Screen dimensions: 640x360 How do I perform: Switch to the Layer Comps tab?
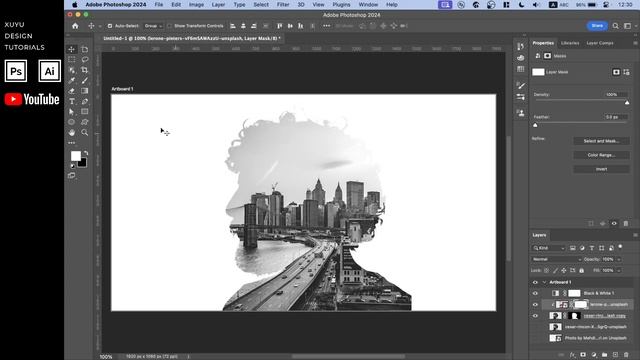tap(600, 43)
